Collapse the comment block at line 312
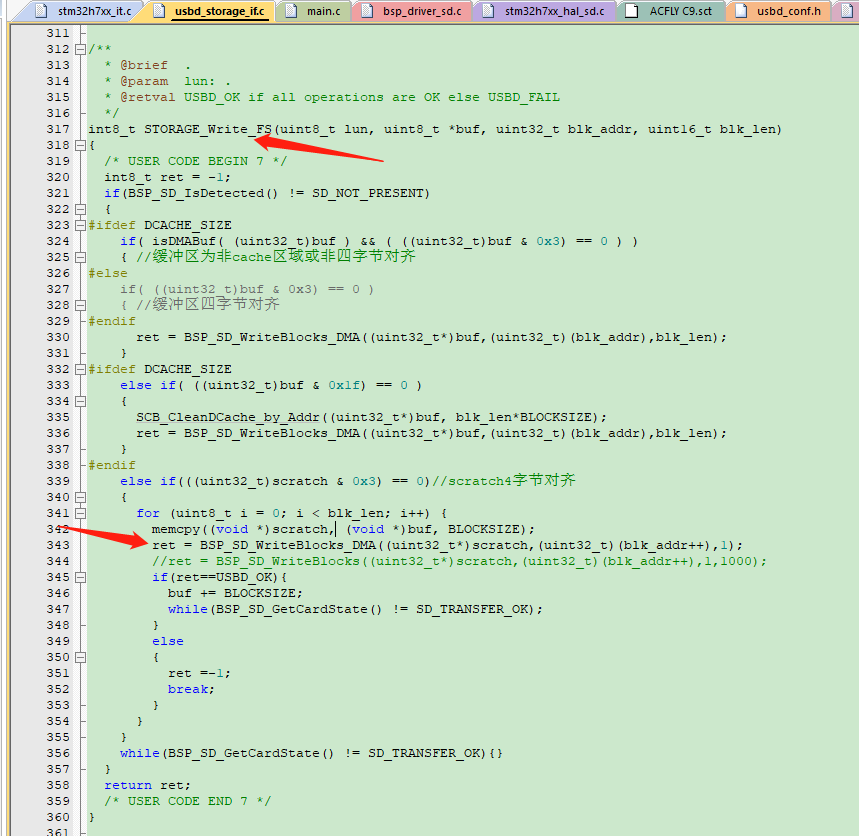The height and width of the screenshot is (836, 859). [x=81, y=49]
